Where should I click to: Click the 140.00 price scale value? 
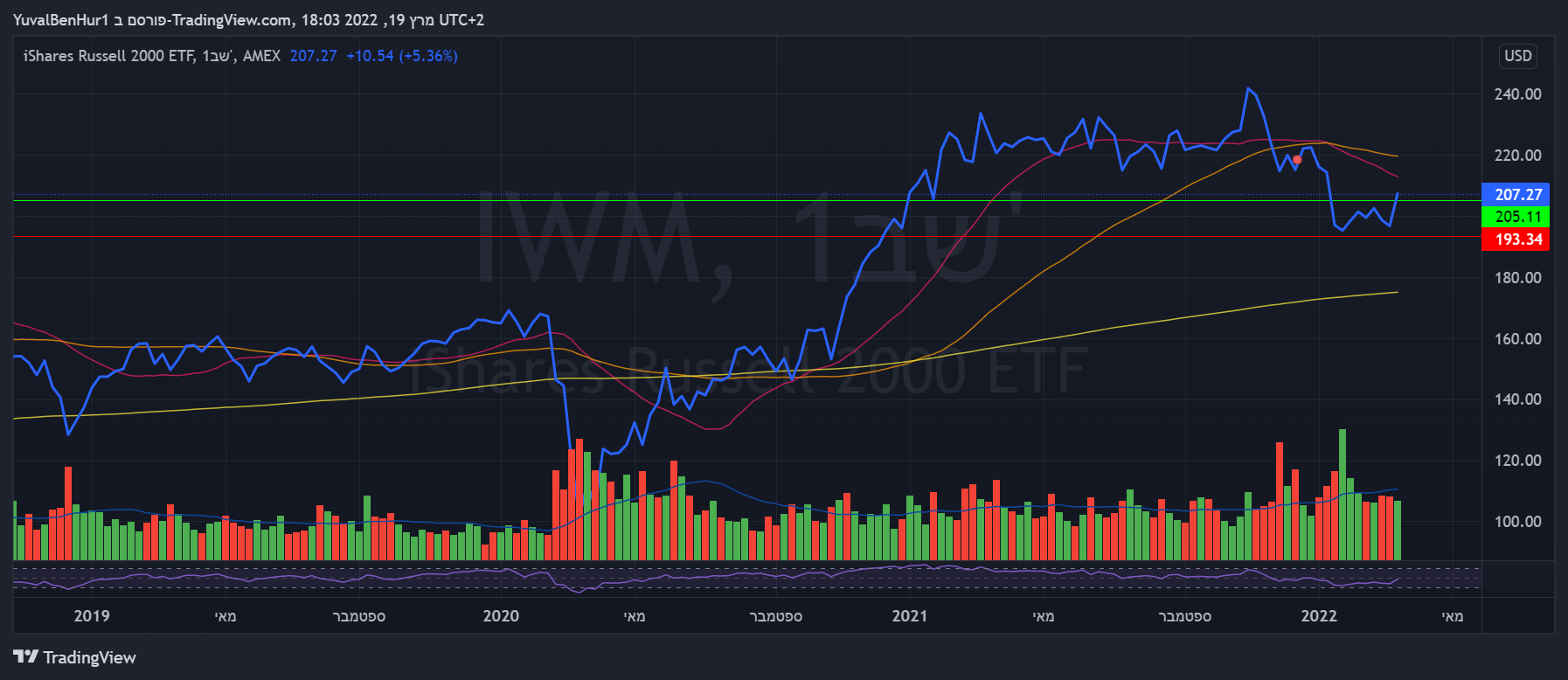click(1518, 399)
